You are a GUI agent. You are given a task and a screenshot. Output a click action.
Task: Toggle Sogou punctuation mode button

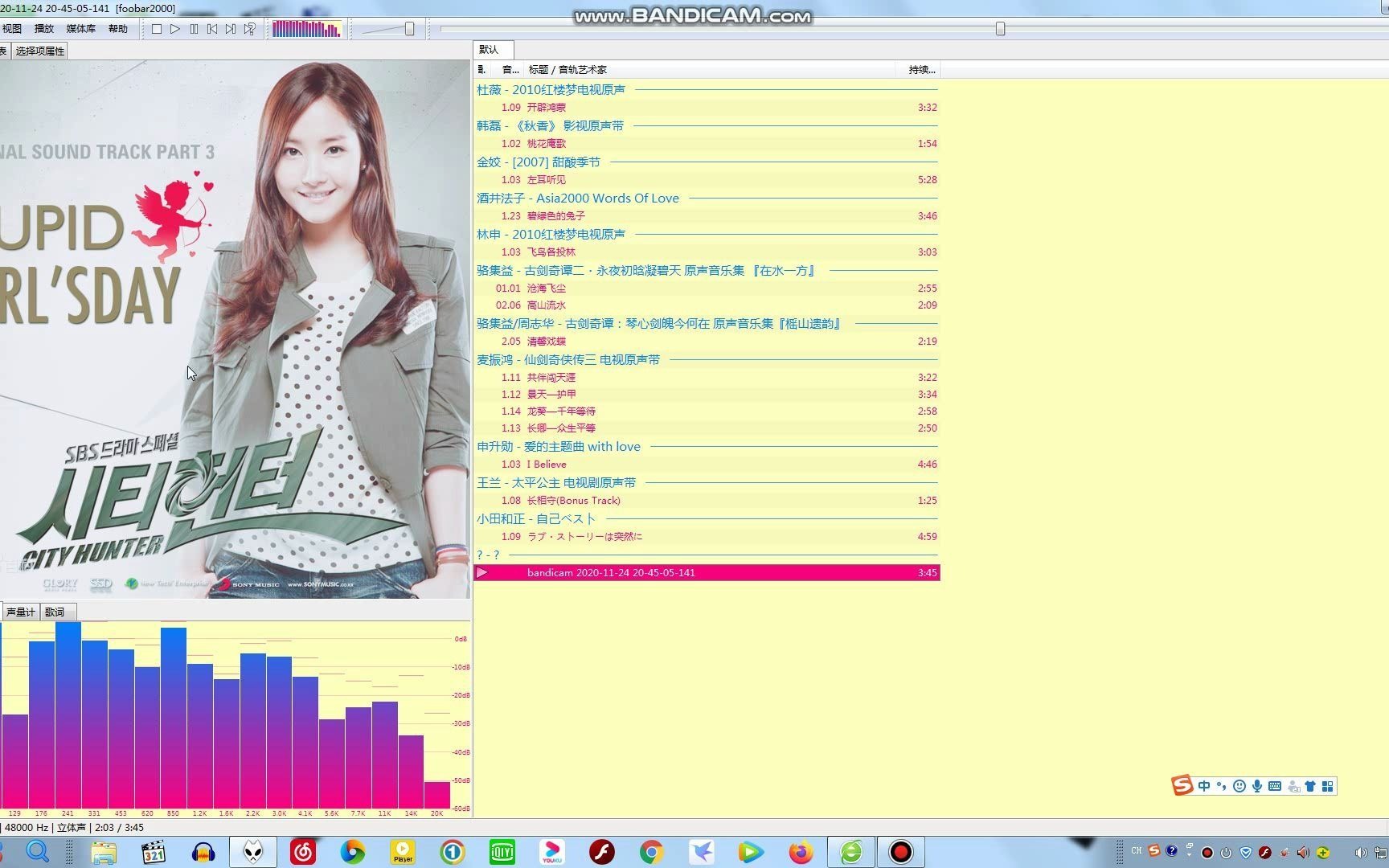coord(1221,786)
